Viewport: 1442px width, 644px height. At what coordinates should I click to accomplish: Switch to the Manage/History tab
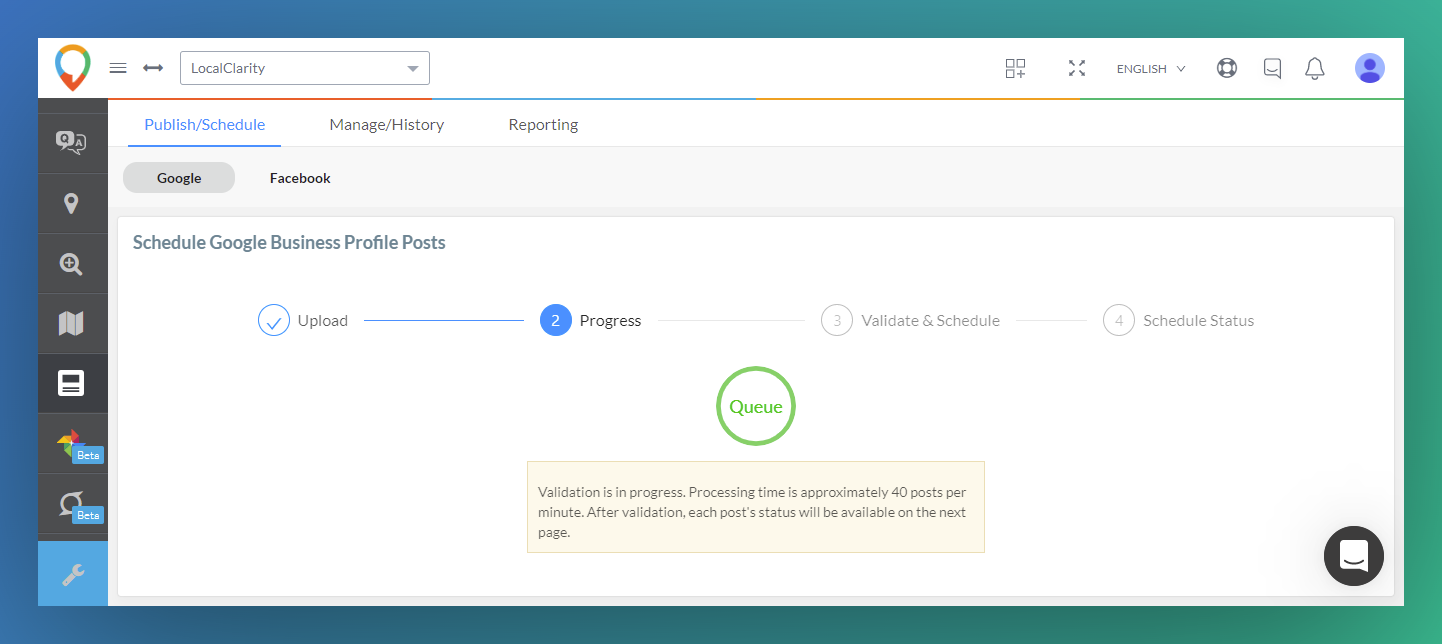387,125
